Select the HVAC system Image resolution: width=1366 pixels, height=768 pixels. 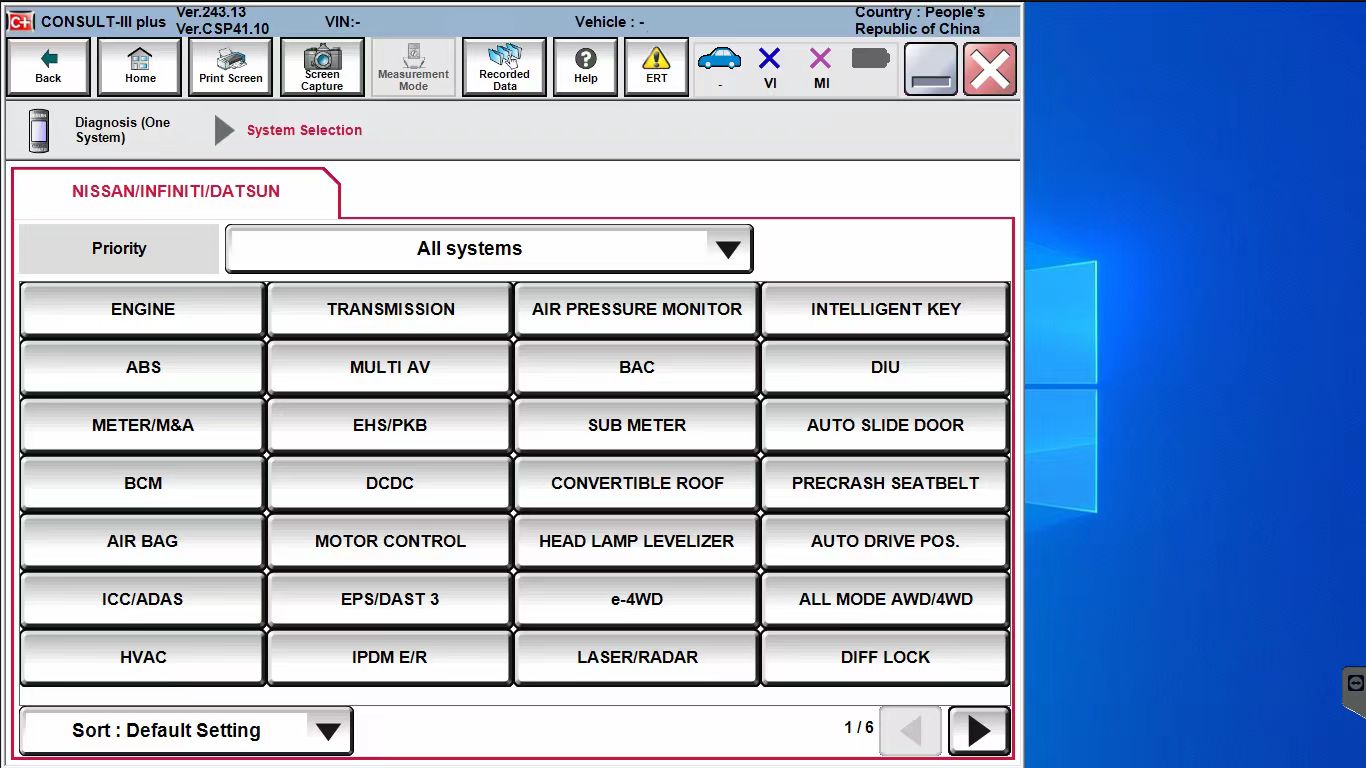[x=143, y=657]
